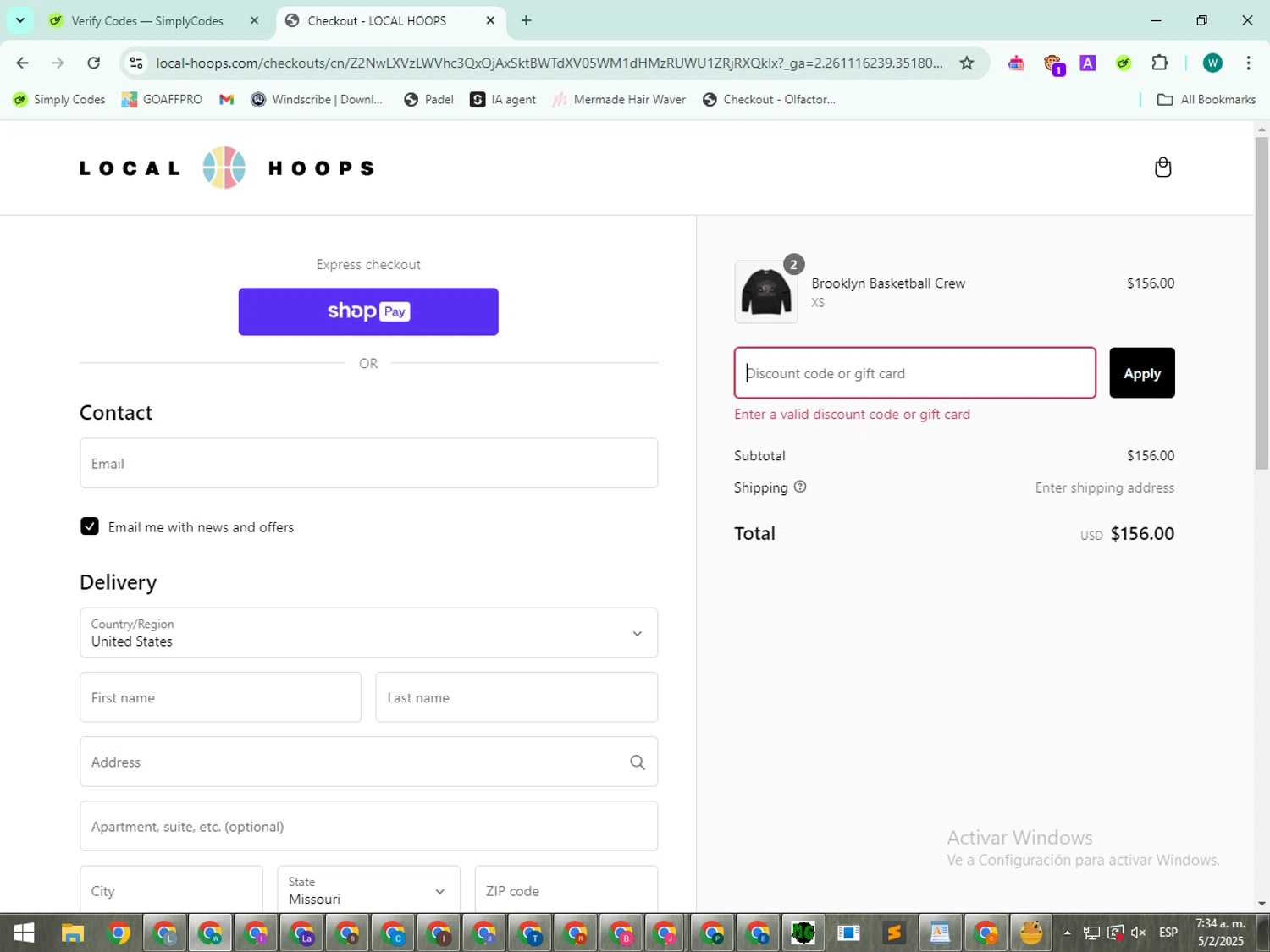Click the taskbar clock showing 7:34 a. m.
The width and height of the screenshot is (1270, 952).
click(x=1220, y=933)
